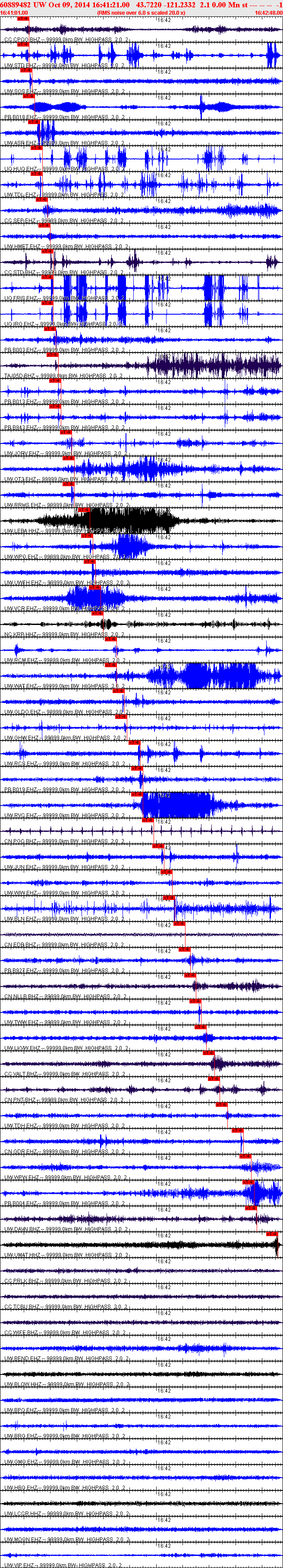283x1568 pixels.
Task: Select the end time 16:42:48.00 label
Action: [268, 12]
